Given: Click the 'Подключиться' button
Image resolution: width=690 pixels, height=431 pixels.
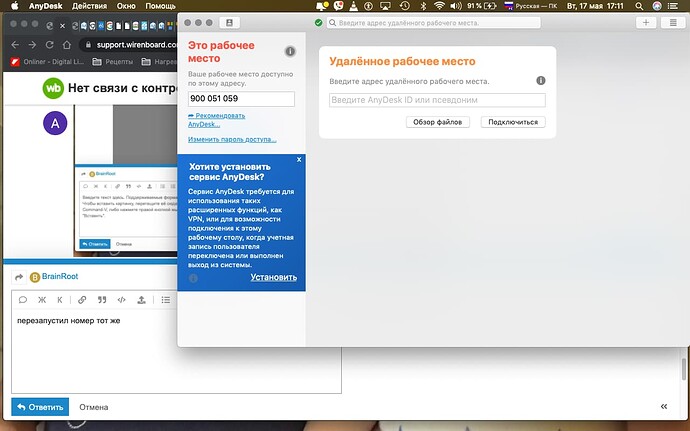Looking at the screenshot, I should tap(513, 122).
